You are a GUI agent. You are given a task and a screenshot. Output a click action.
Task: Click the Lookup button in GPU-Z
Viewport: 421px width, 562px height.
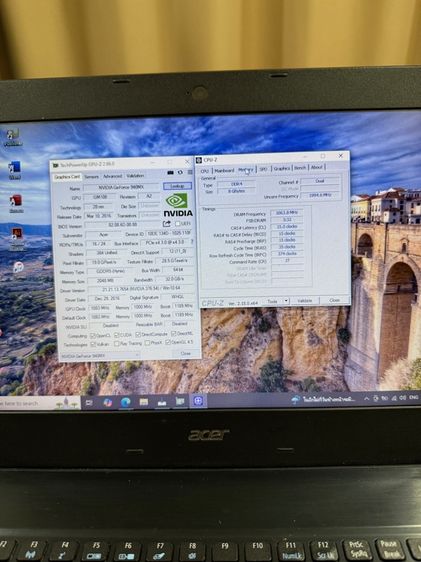177,186
